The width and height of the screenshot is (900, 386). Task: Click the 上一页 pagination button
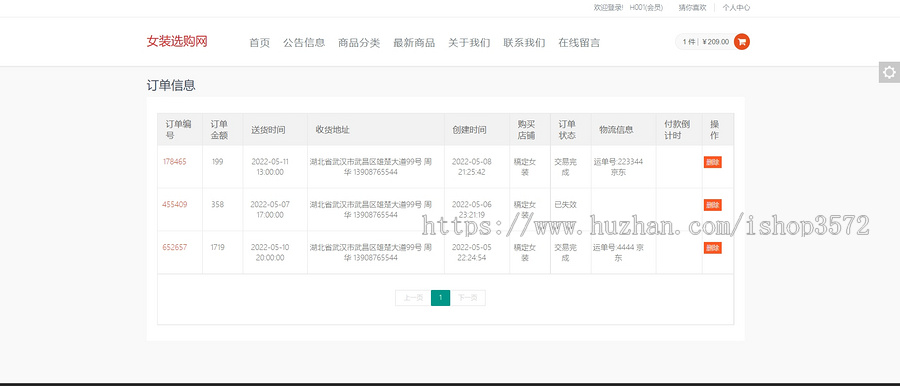tap(413, 298)
